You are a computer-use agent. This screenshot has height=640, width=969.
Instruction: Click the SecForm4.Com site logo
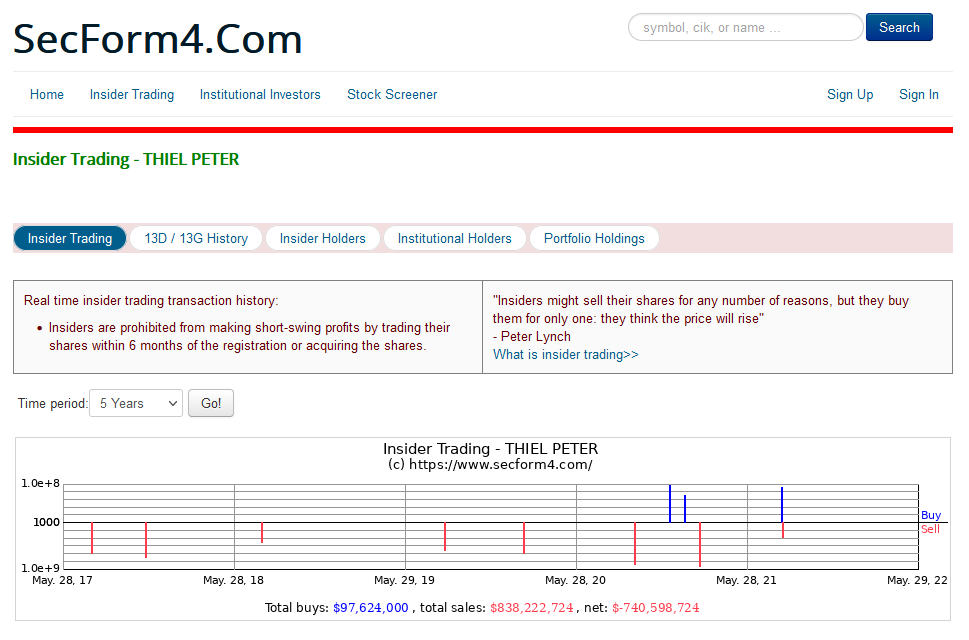coord(158,39)
